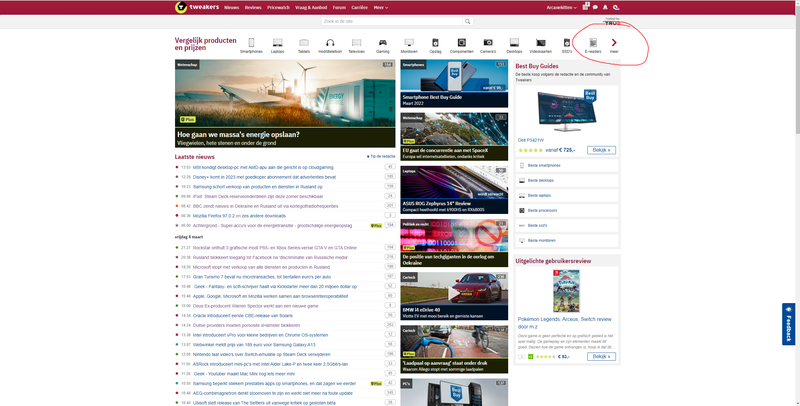The height and width of the screenshot is (406, 800).
Task: Open news item 'Gran Turismo 7 bevat nu microtransacties'
Action: 262,276
